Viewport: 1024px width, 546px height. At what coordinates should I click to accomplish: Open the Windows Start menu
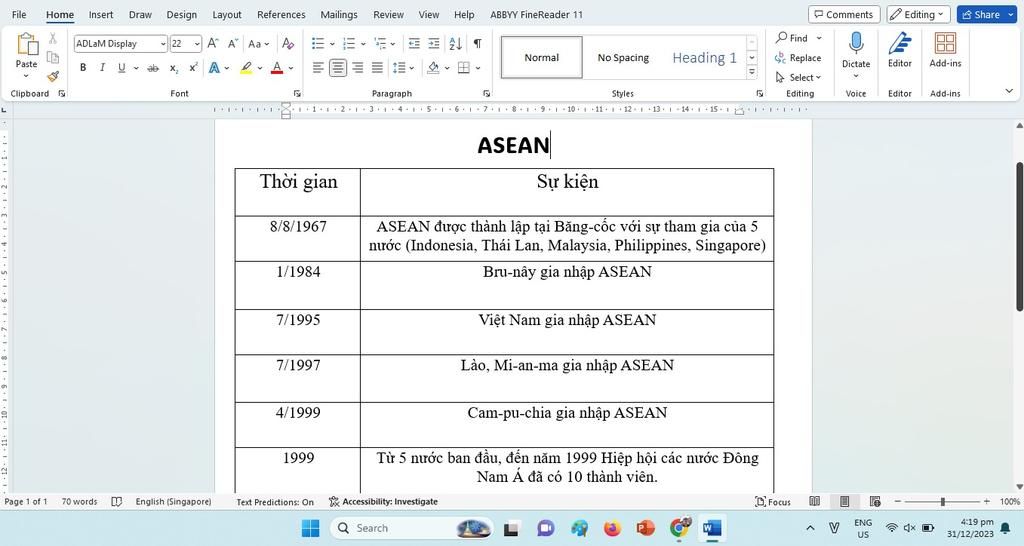(x=311, y=528)
